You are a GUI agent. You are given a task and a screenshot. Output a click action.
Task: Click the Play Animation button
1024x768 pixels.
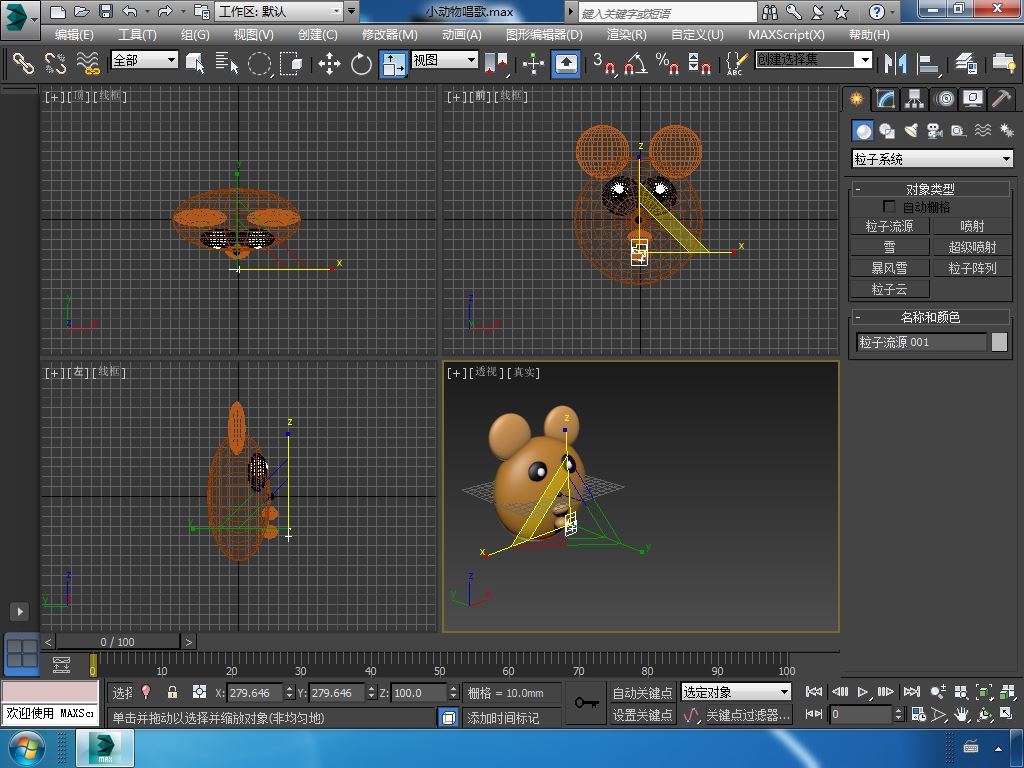[x=862, y=692]
